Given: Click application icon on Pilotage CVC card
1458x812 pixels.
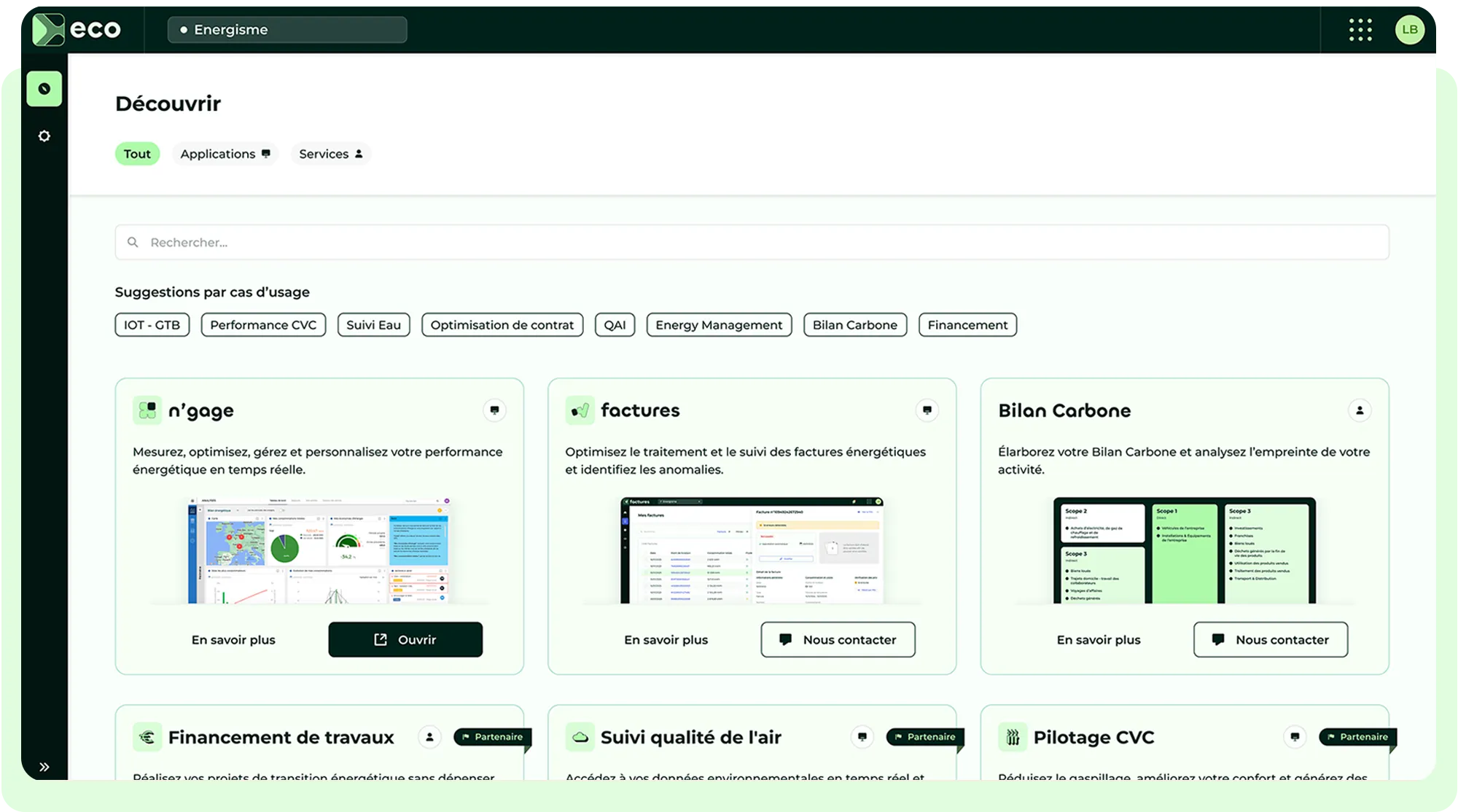Looking at the screenshot, I should 1295,737.
